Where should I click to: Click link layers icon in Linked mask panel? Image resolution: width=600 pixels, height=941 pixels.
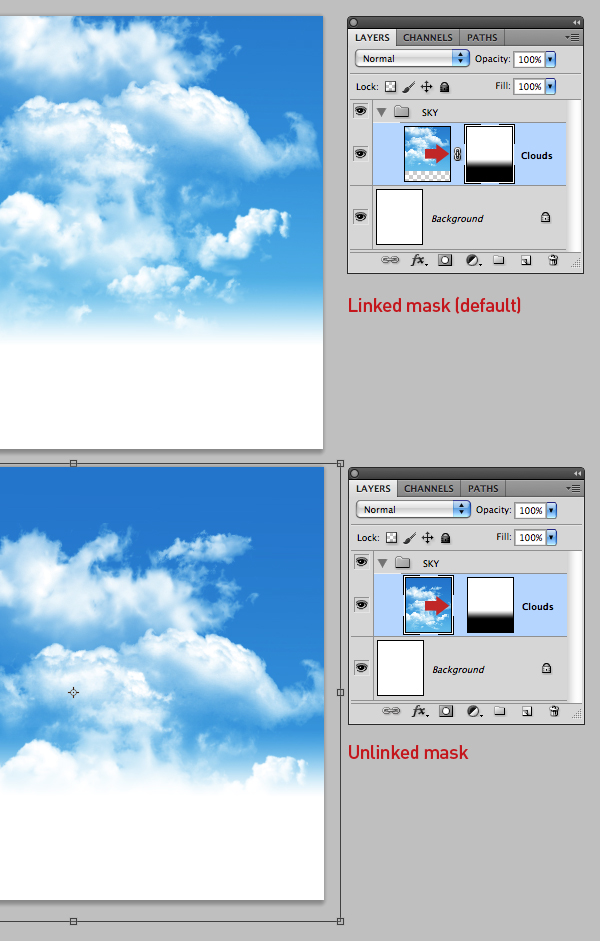coord(390,260)
